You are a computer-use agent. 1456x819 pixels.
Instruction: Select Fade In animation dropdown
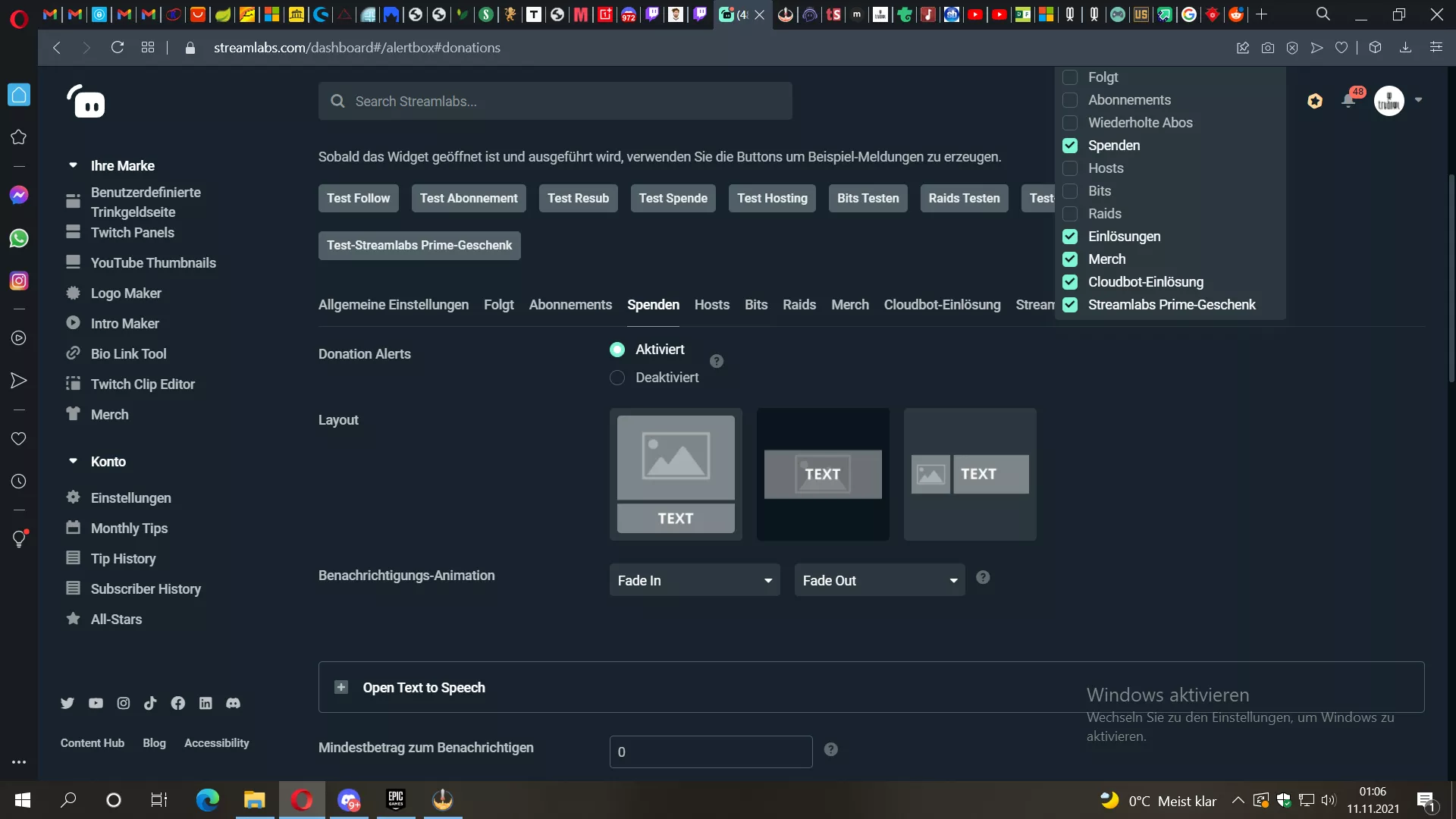click(x=694, y=580)
